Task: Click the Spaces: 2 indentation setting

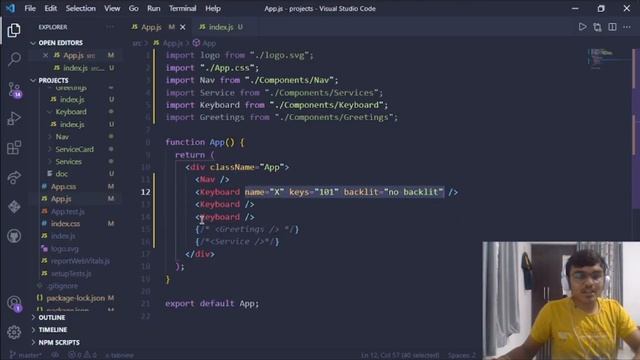Action: coord(462,355)
